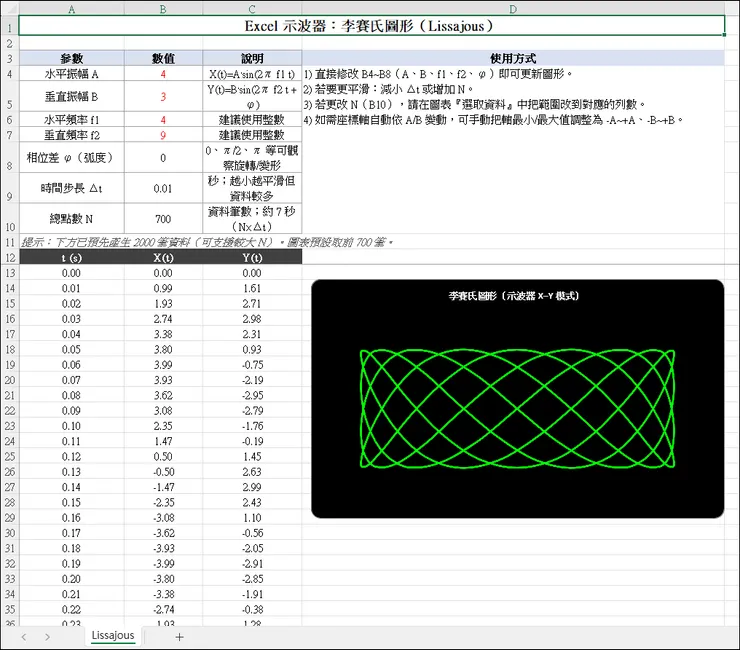This screenshot has height=650, width=740.
Task: Select the 總點數 N label cell
Action: (72, 219)
